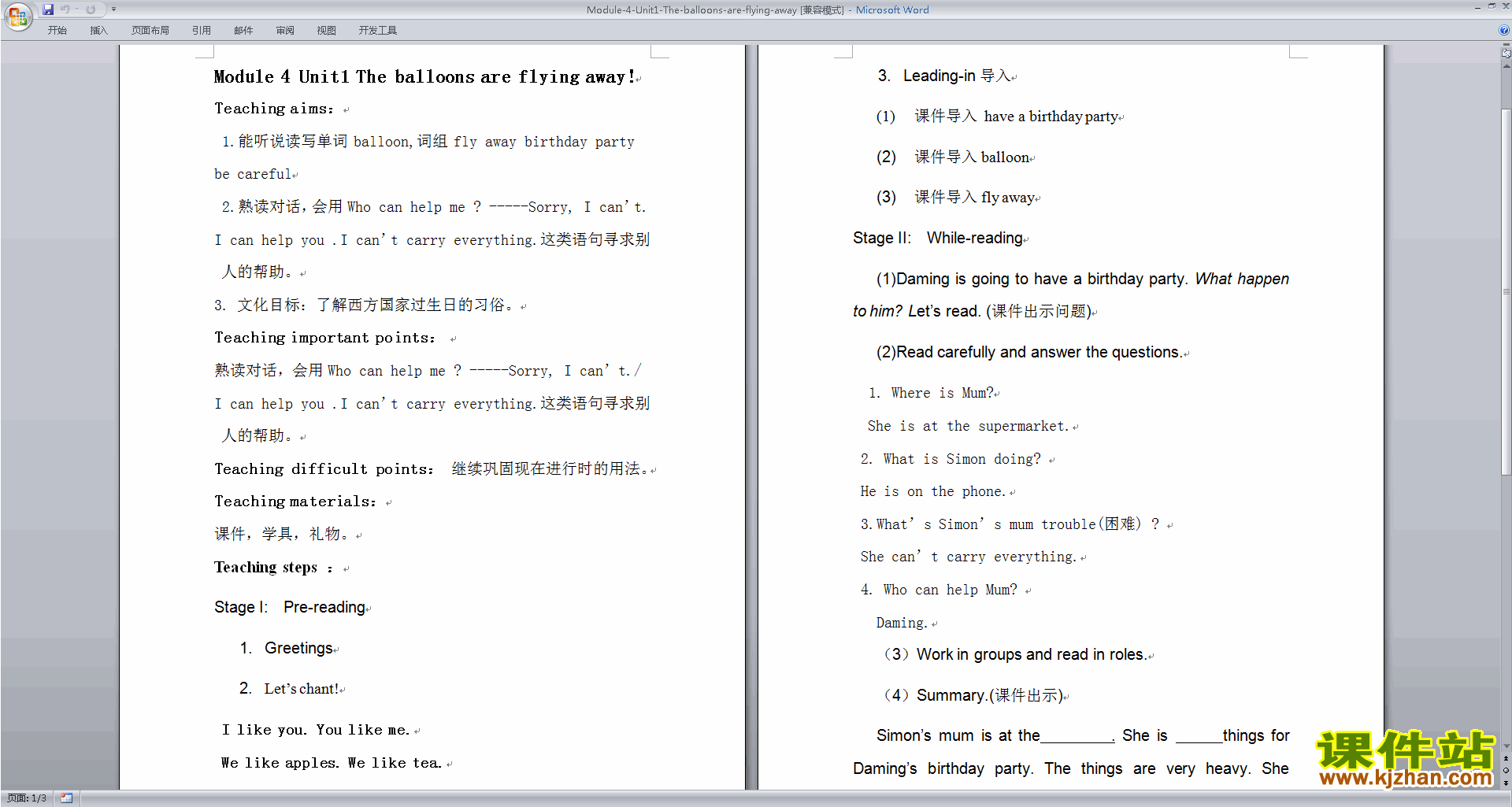This screenshot has height=807, width=1512.
Task: Open the 页面布局 (Page Layout) tab
Action: point(150,31)
